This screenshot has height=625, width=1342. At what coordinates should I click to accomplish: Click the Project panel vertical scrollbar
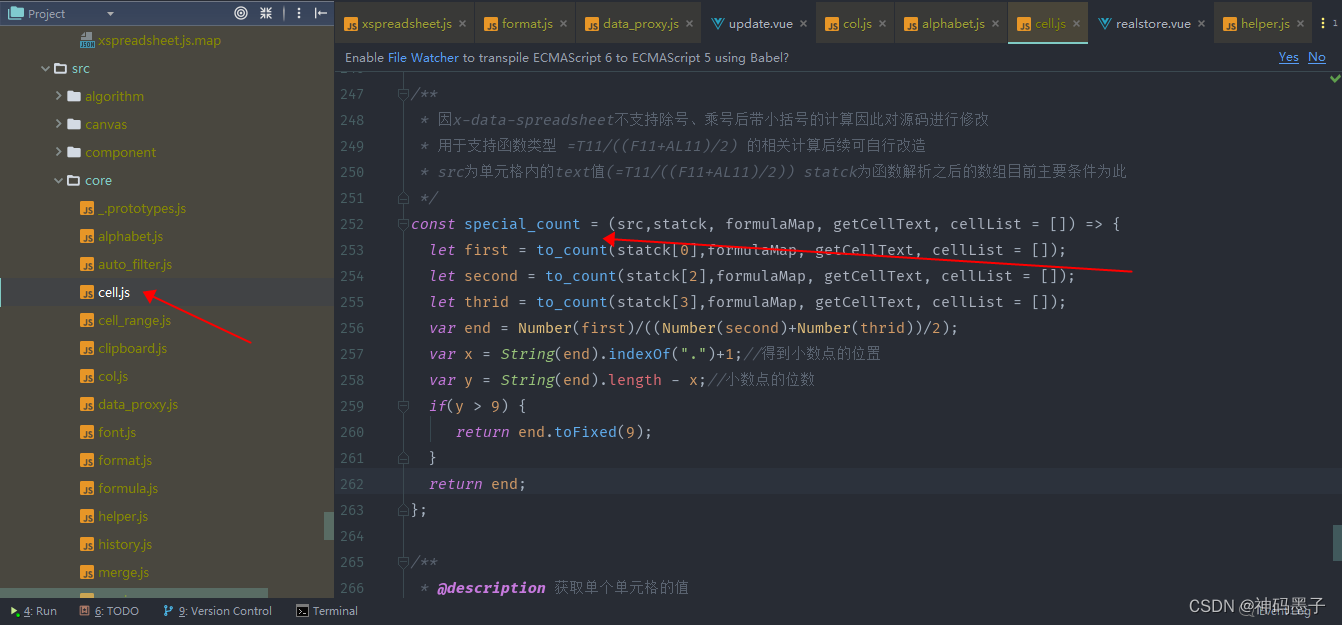click(328, 526)
